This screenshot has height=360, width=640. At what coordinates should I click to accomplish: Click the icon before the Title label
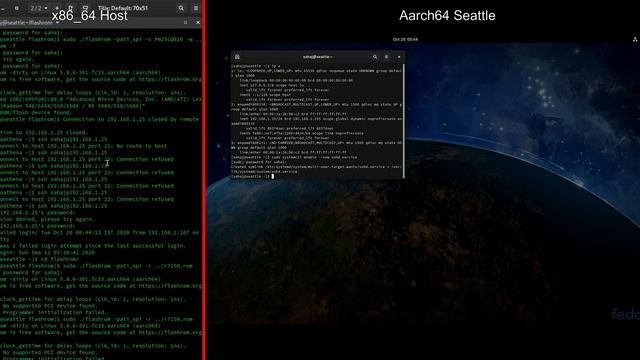(x=85, y=8)
